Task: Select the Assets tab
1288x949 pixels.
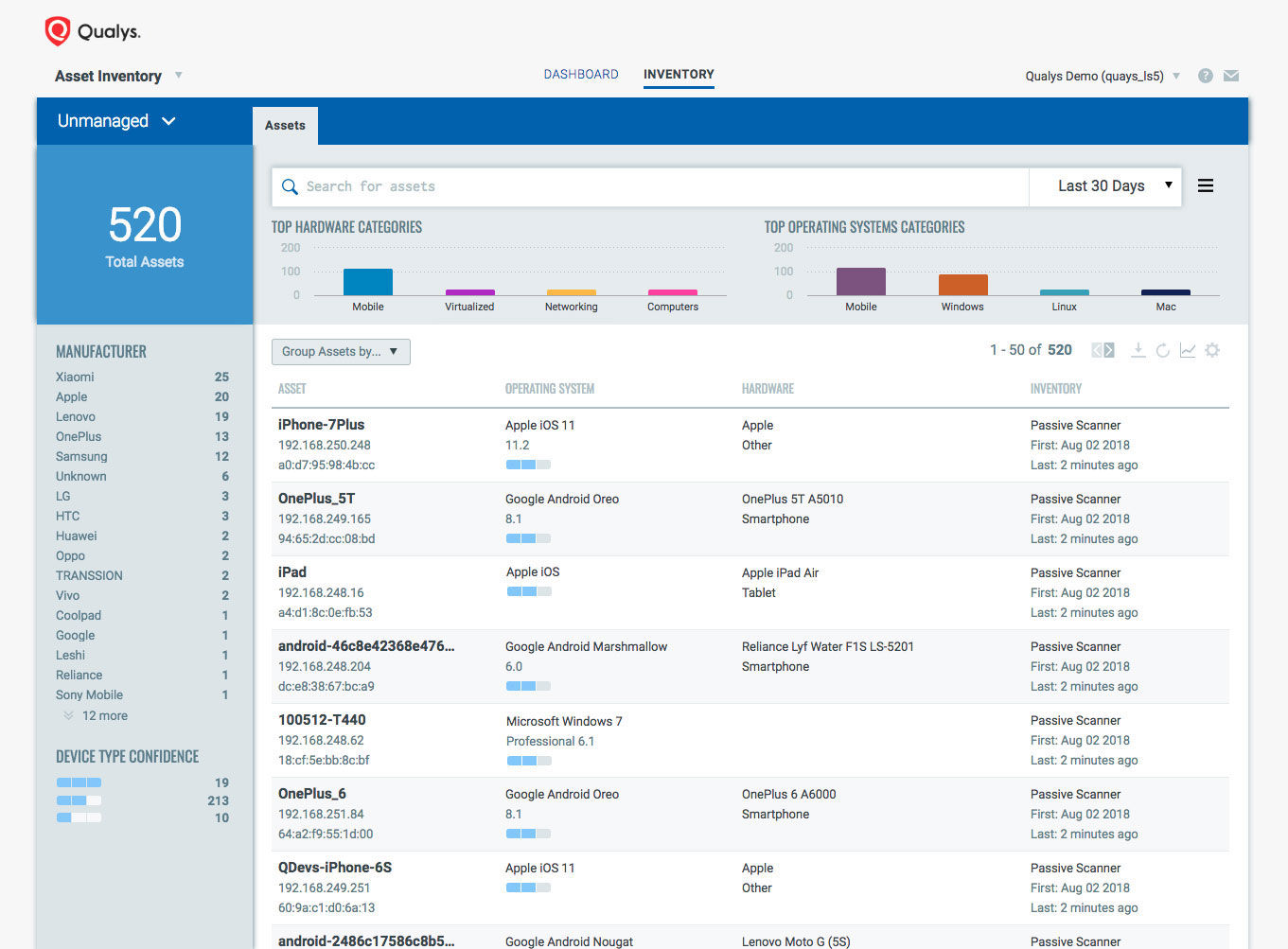Action: pyautogui.click(x=285, y=125)
